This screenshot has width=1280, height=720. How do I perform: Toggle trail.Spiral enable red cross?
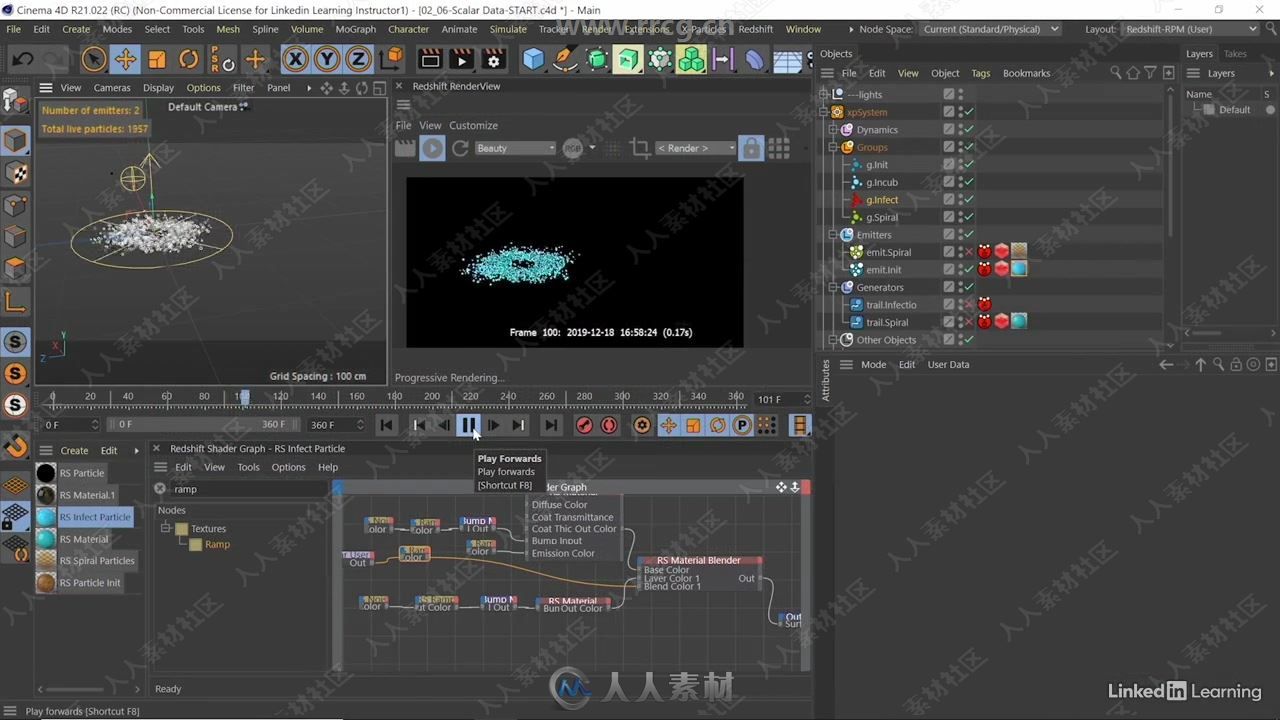pos(969,322)
